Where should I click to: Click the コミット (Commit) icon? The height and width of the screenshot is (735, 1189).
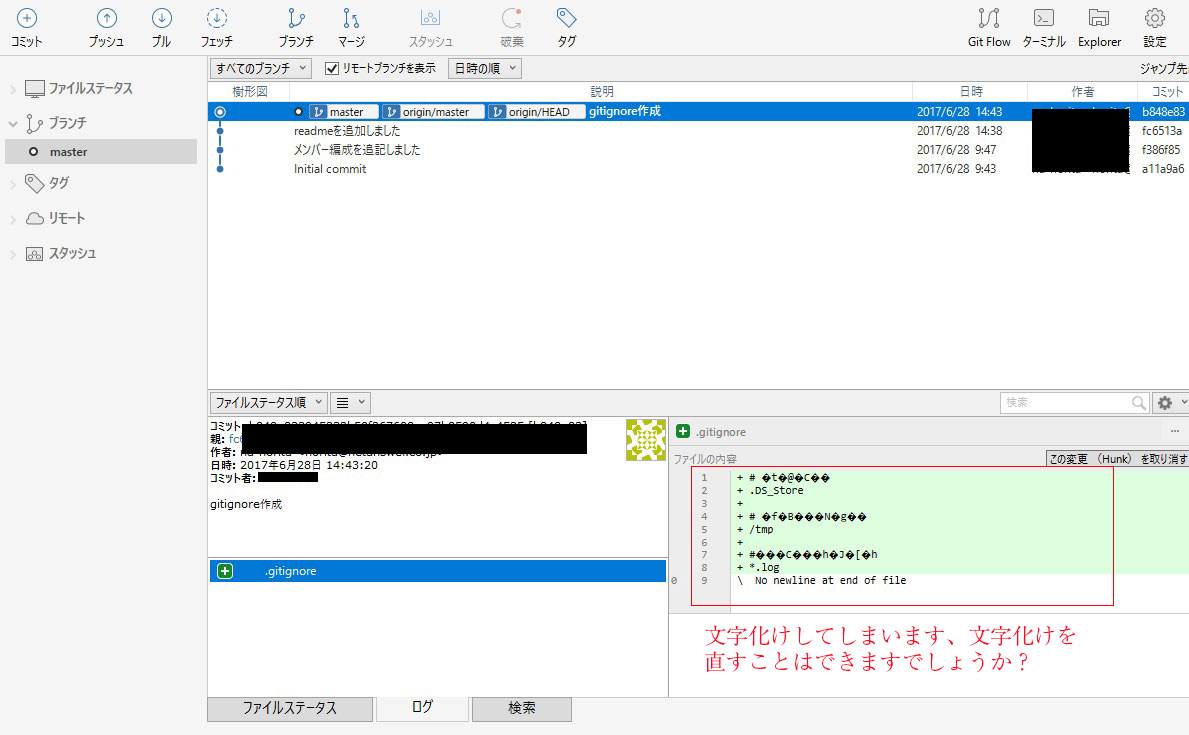pos(26,27)
